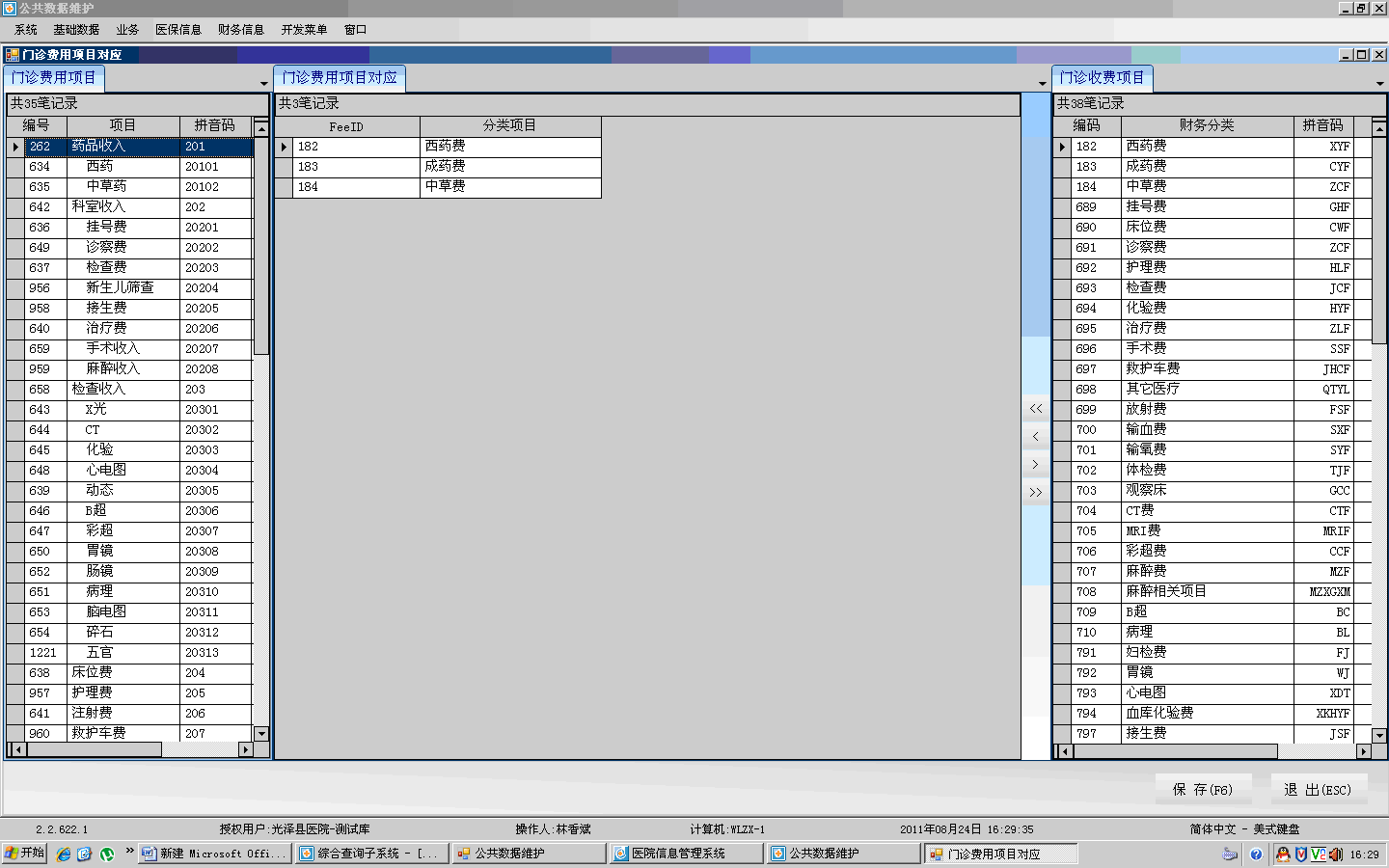Click the 编号 column header in the left table
Viewport: 1389px width, 868px height.
[x=37, y=125]
